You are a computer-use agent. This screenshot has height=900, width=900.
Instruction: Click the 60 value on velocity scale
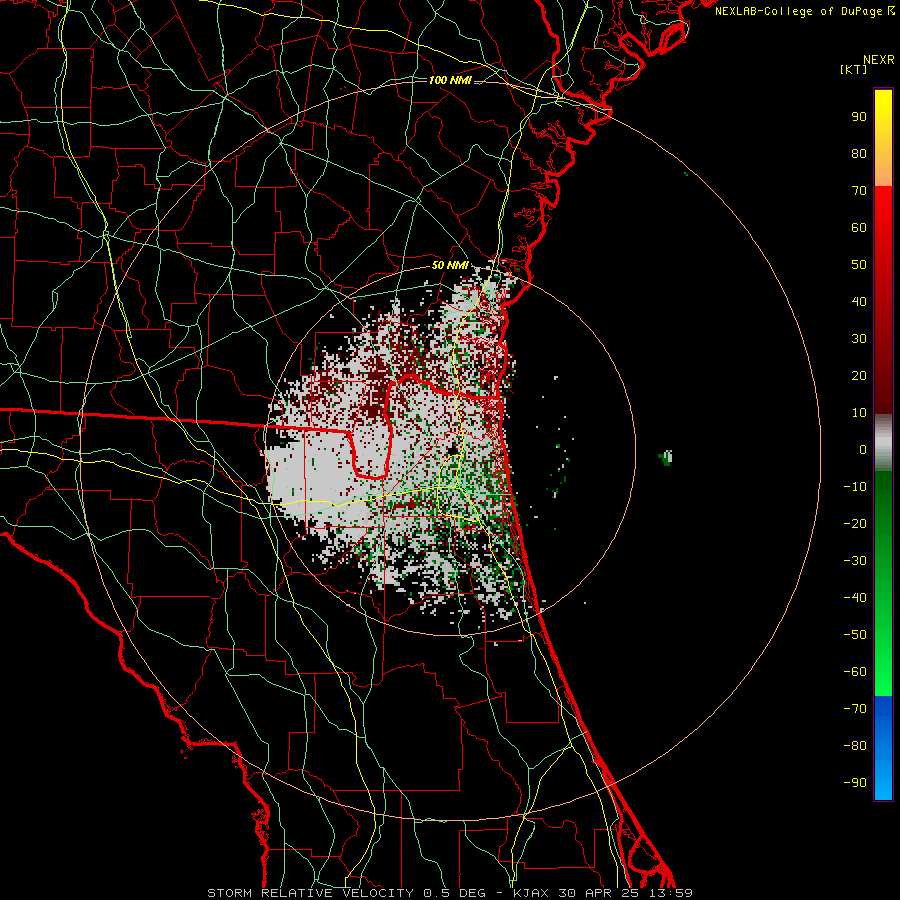pos(859,228)
